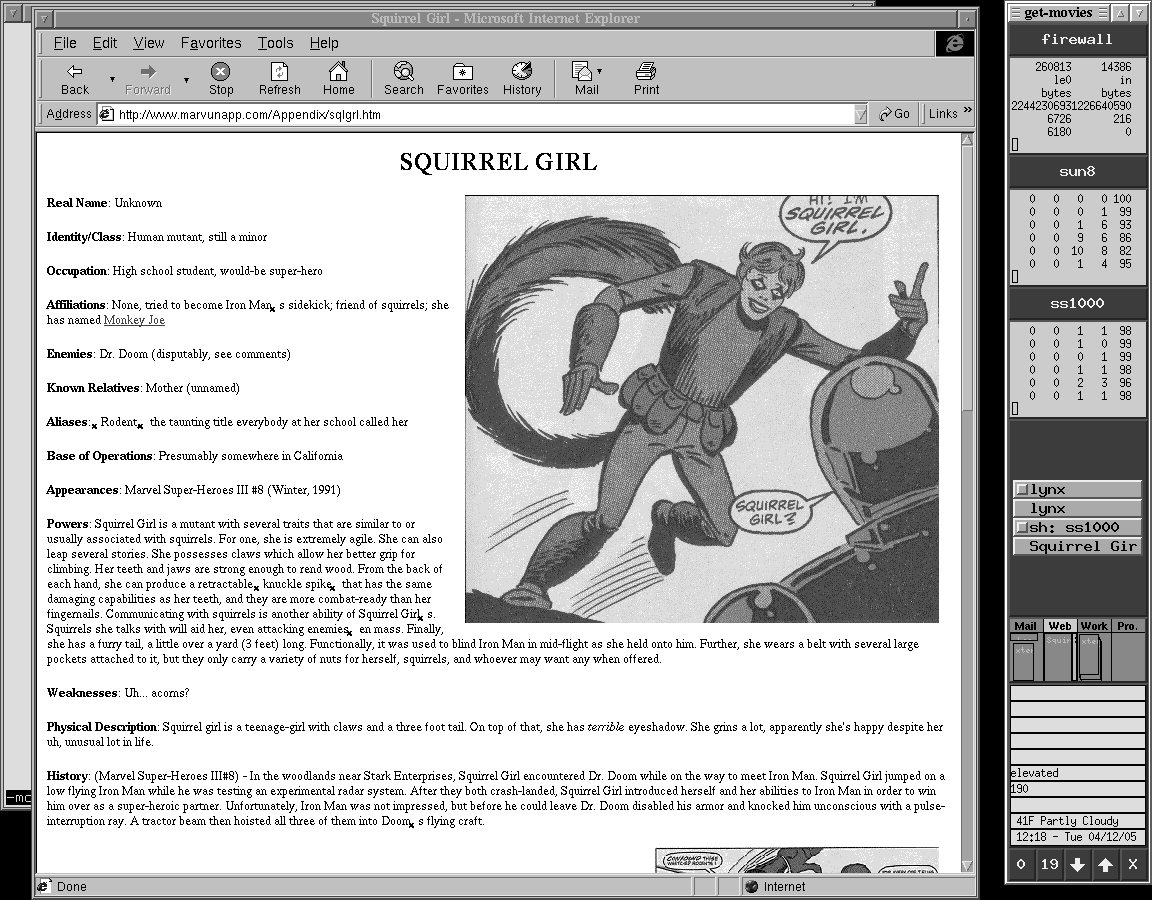Open the Mail button dropdown arrow
The height and width of the screenshot is (900, 1152).
(600, 71)
